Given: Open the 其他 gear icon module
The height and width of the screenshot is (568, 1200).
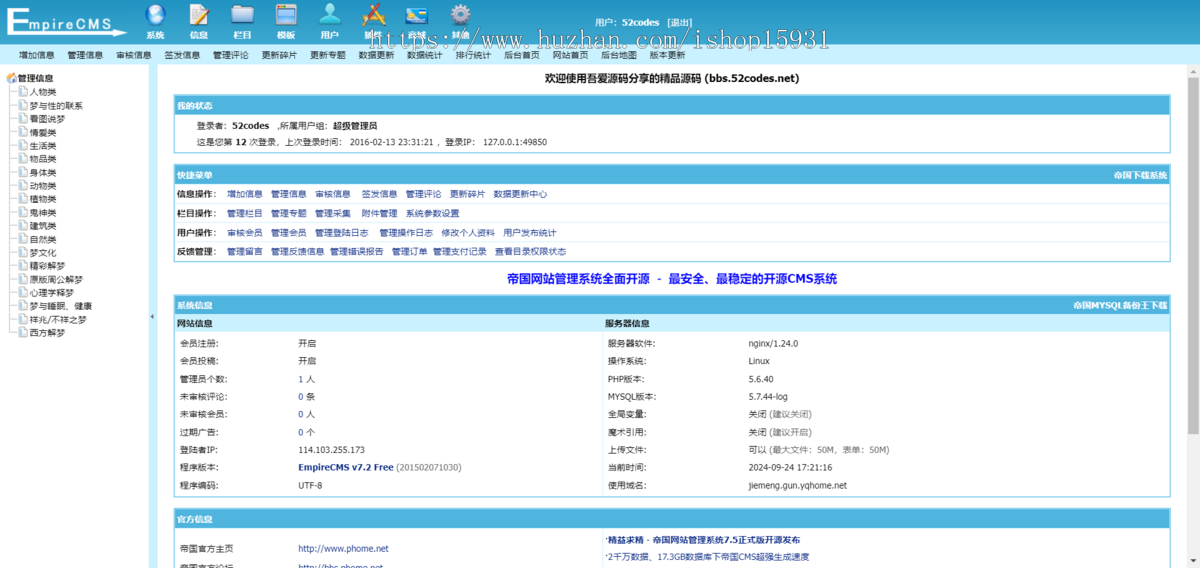Looking at the screenshot, I should (x=460, y=21).
